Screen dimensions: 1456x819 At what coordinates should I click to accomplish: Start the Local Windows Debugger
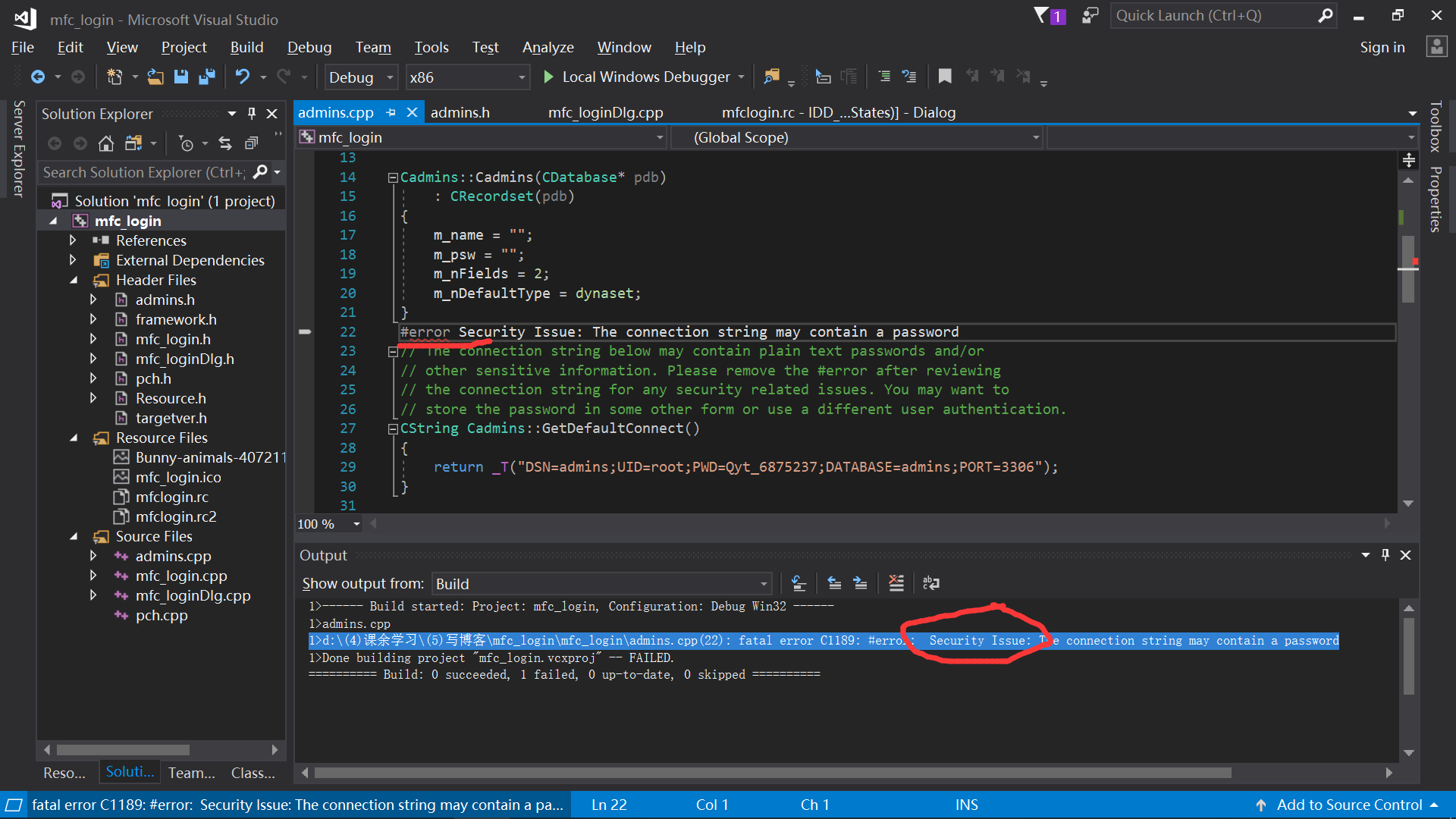tap(645, 77)
